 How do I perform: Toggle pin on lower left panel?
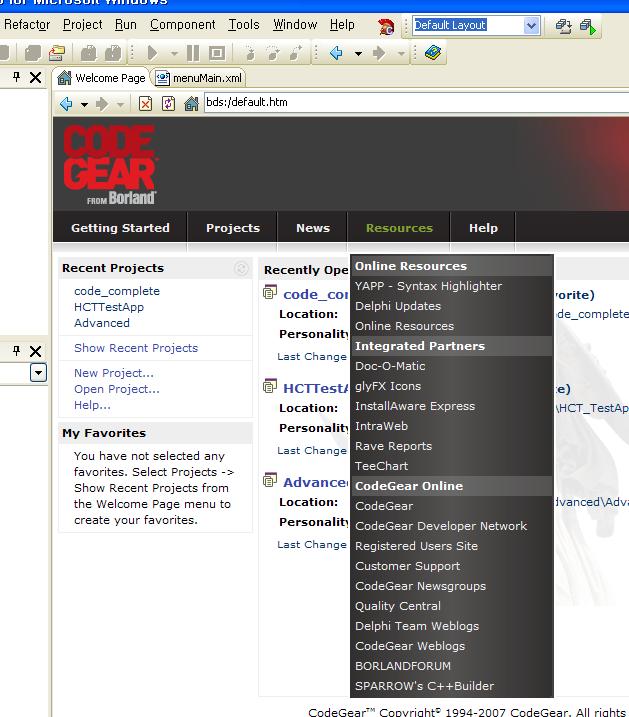coord(17,351)
